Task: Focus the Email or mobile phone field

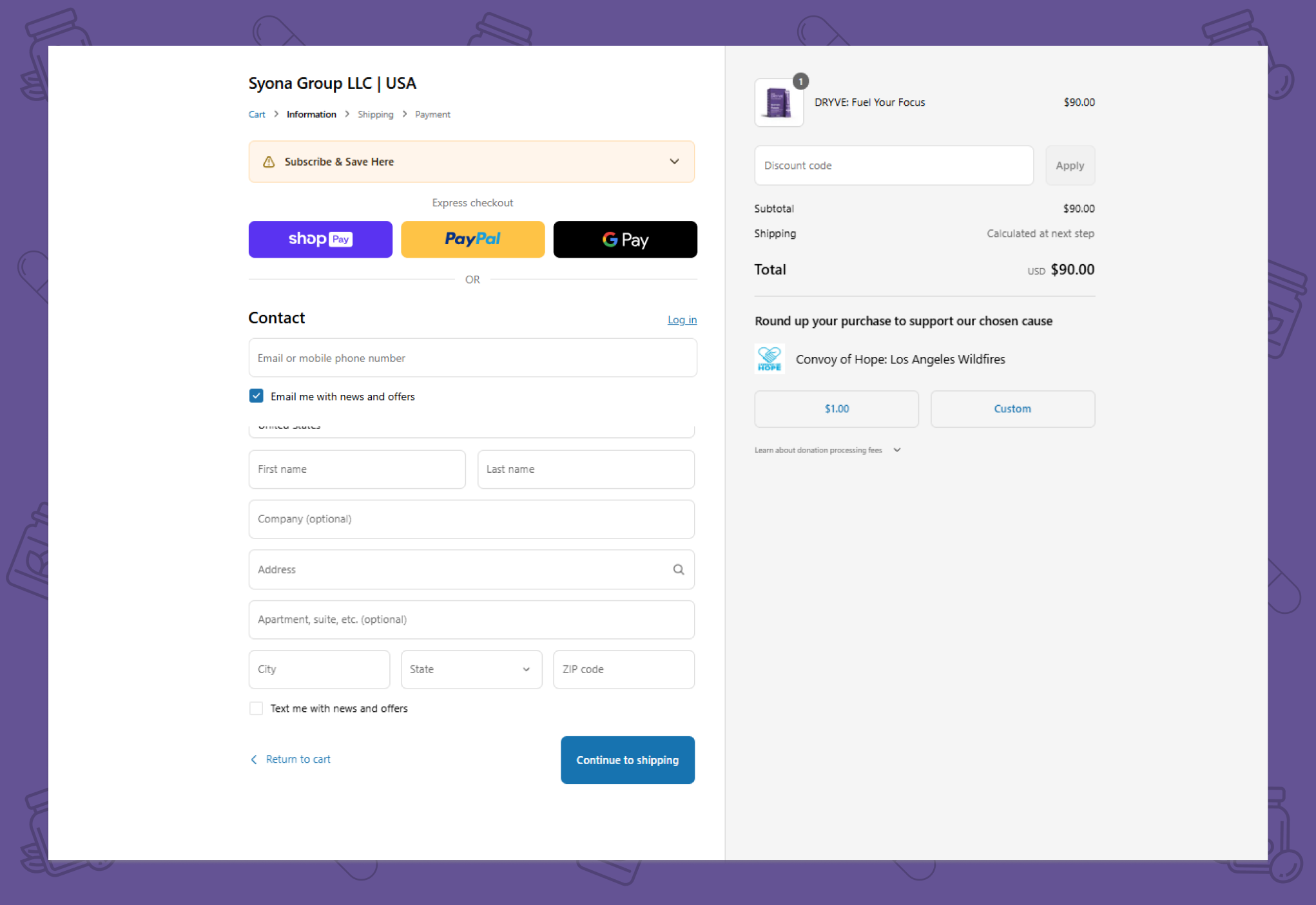Action: pyautogui.click(x=472, y=357)
